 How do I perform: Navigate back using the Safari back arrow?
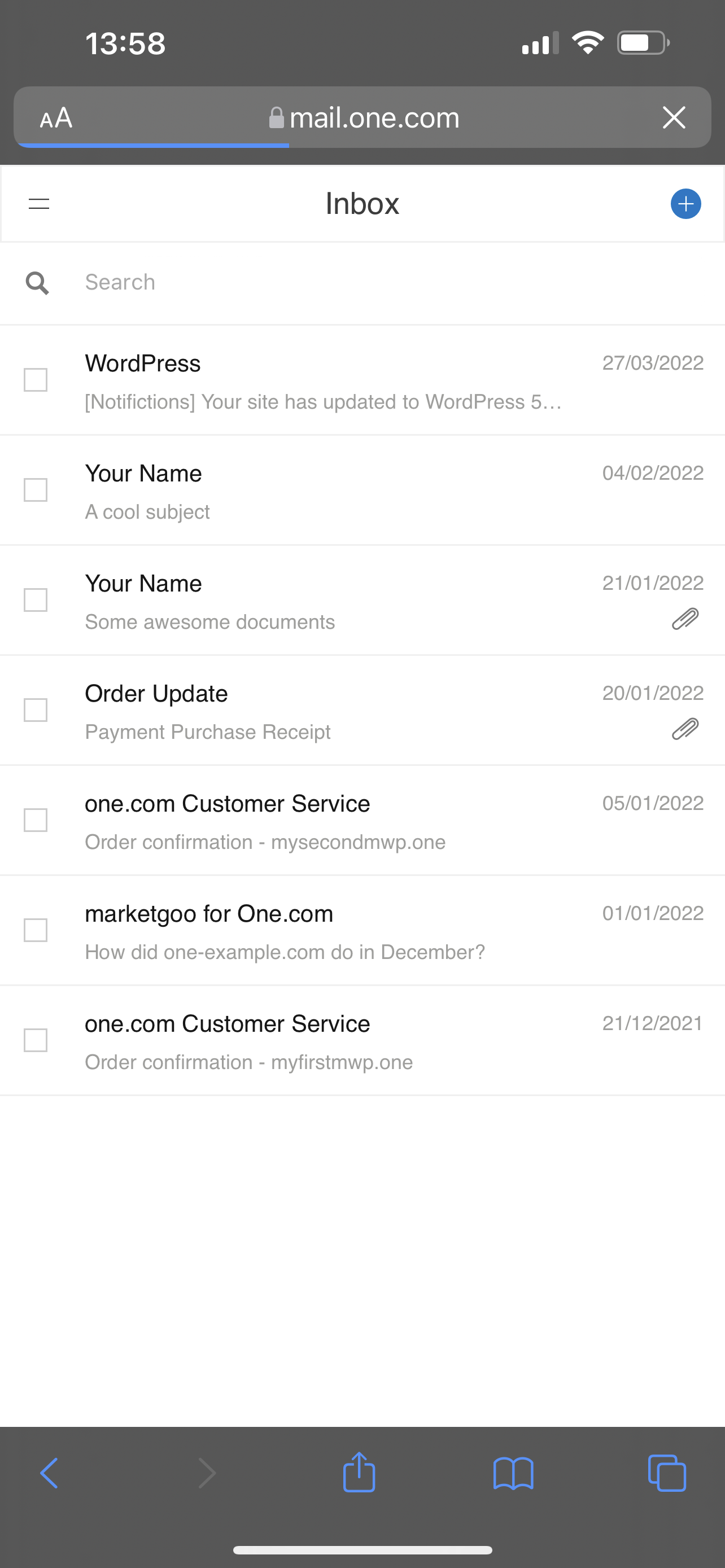49,1473
